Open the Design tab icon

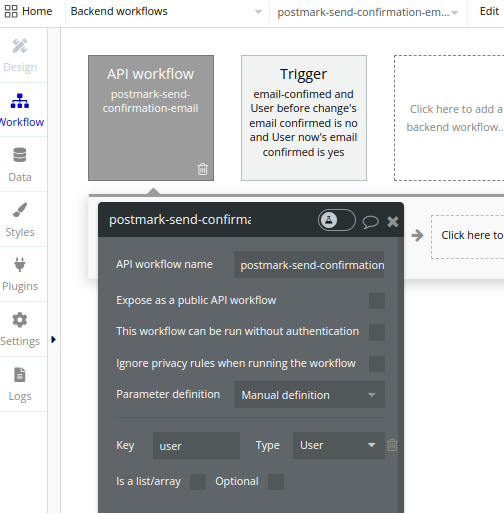point(20,46)
